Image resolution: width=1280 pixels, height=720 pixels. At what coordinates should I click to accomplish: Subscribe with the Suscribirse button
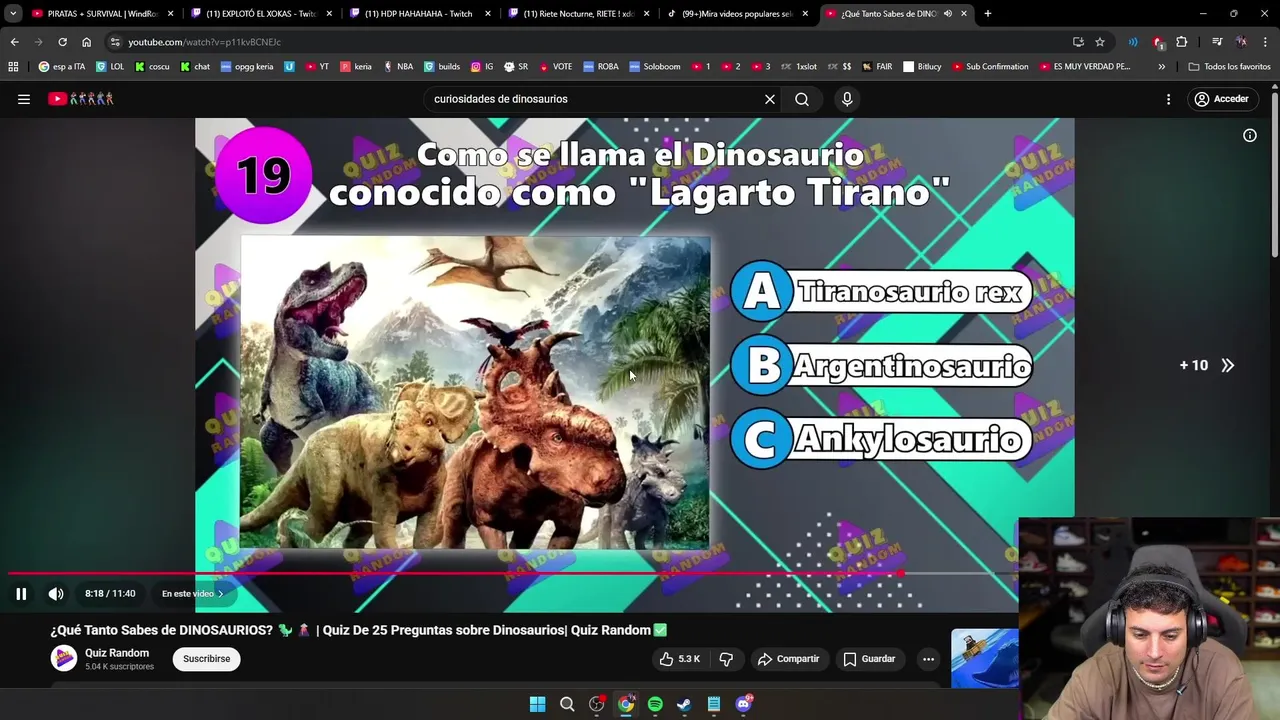point(207,659)
